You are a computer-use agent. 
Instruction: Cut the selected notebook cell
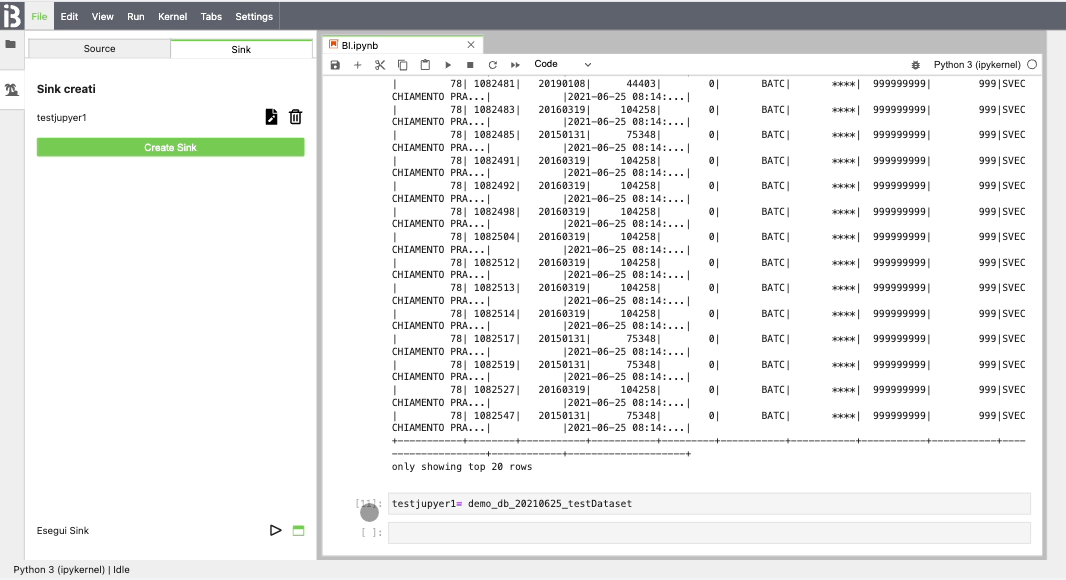(378, 64)
